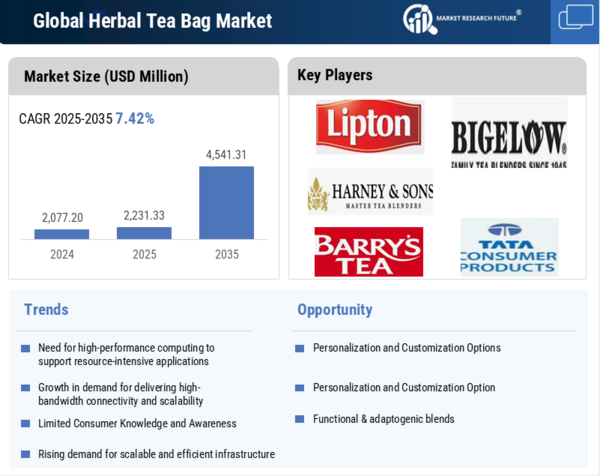This screenshot has height=476, width=600.
Task: Click the Lipton logo
Action: click(369, 126)
